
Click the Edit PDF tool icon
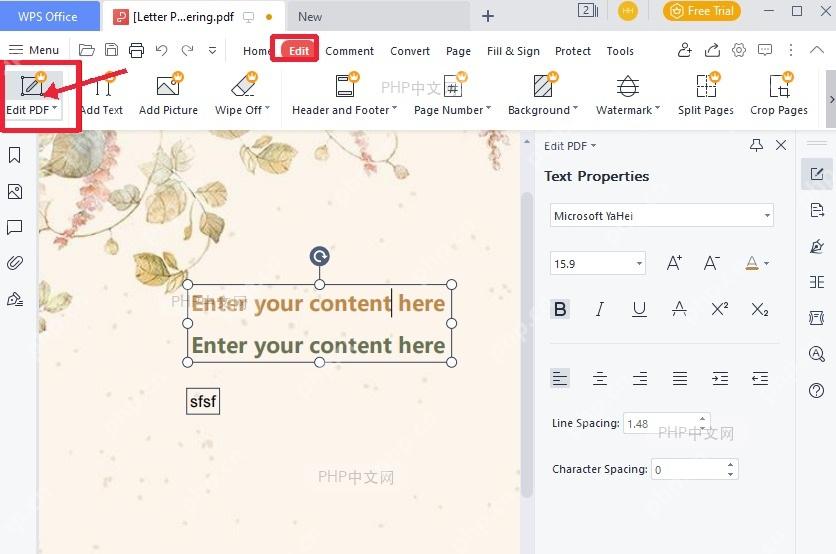coord(31,85)
